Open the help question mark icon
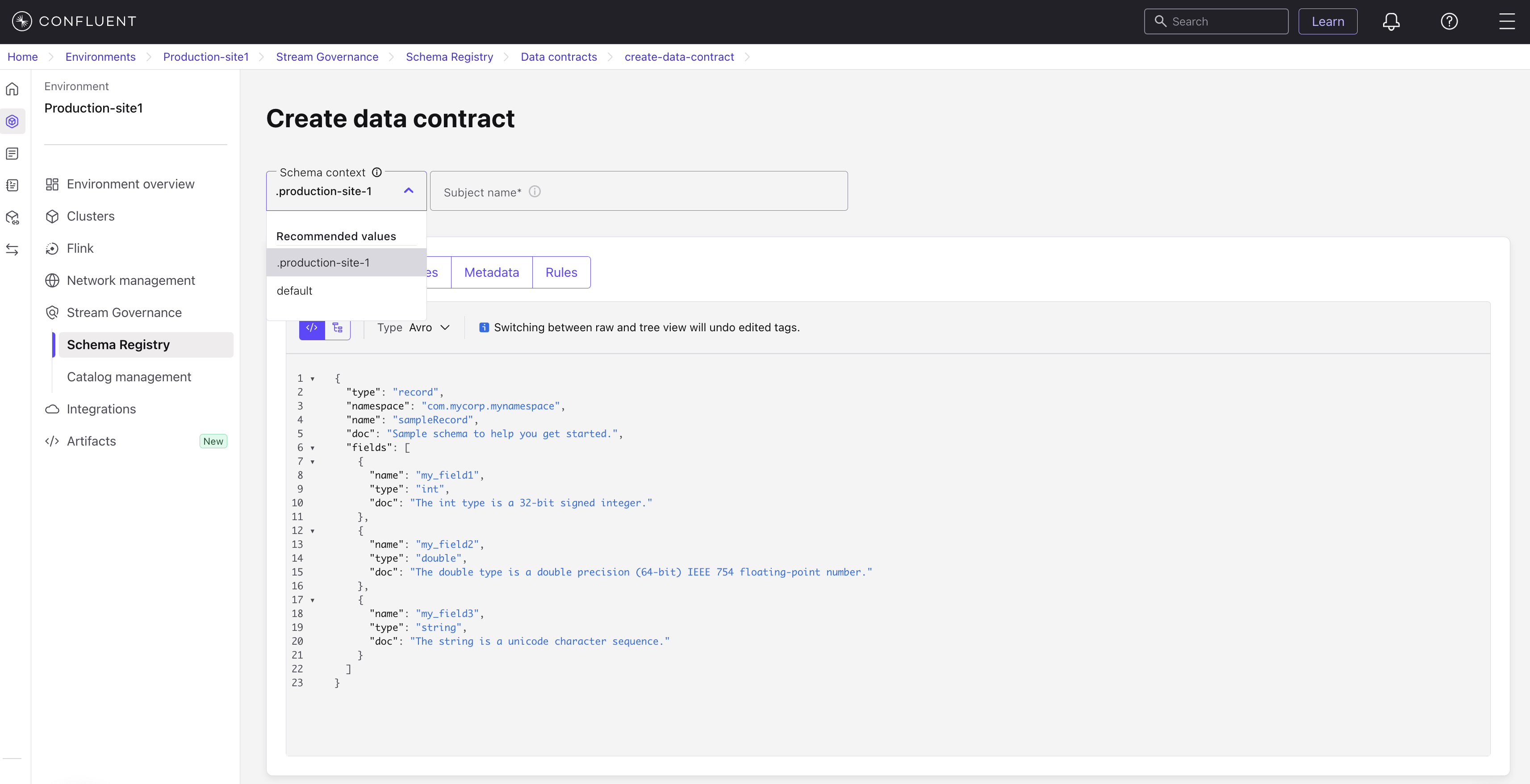 1449,21
